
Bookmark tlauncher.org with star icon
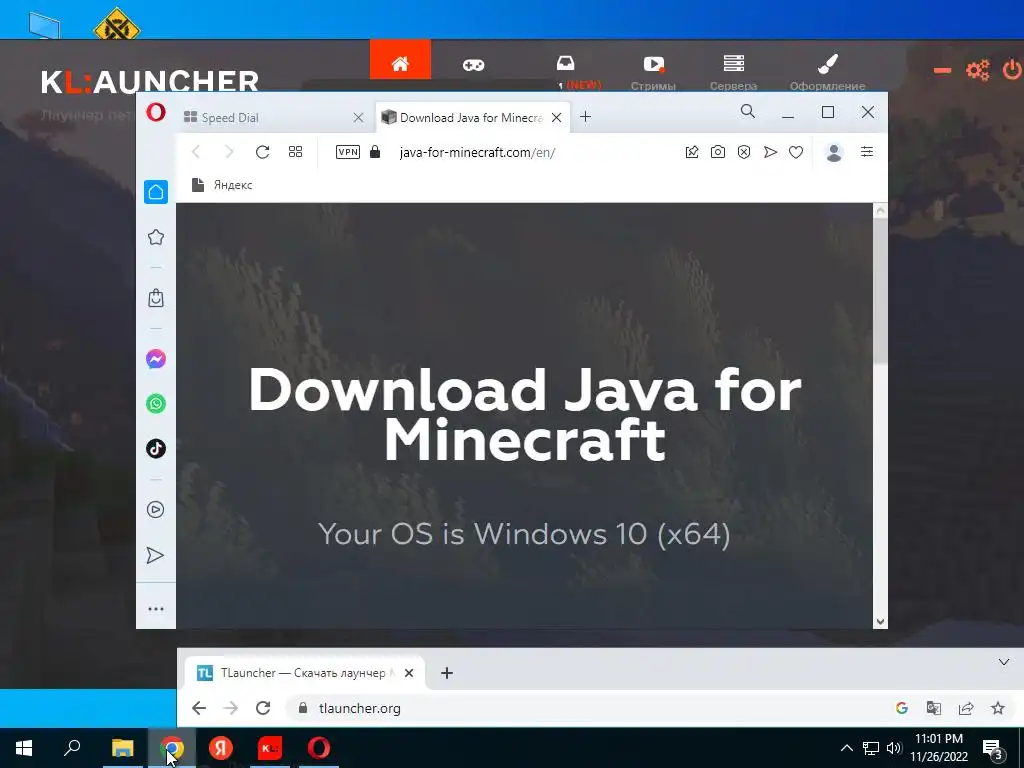tap(998, 708)
